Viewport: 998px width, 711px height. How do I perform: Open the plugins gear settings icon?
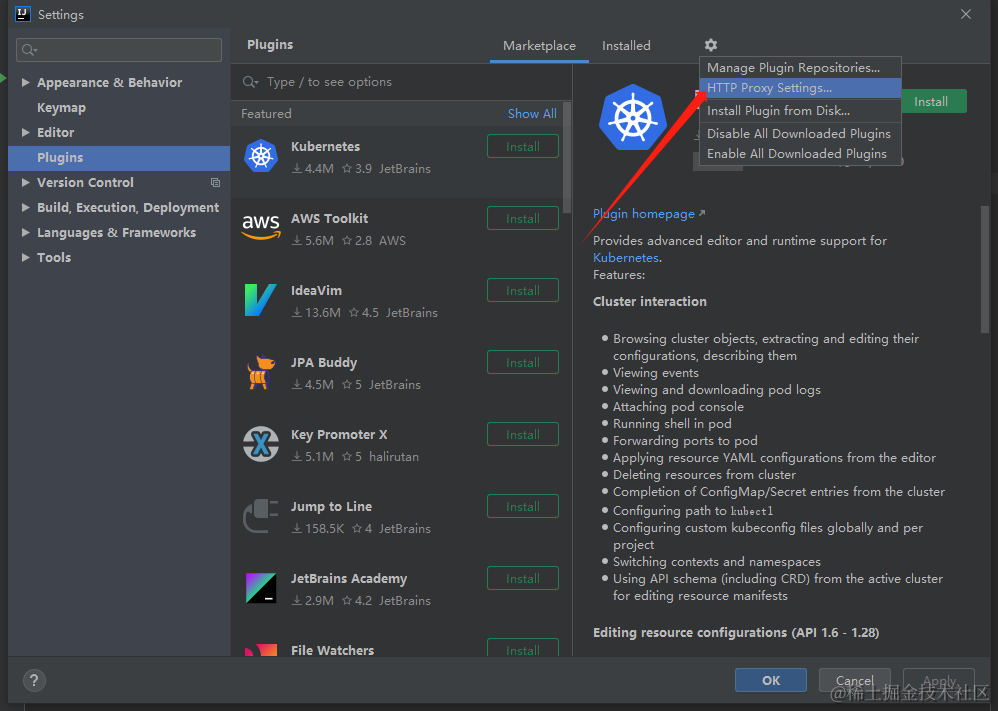pyautogui.click(x=710, y=45)
